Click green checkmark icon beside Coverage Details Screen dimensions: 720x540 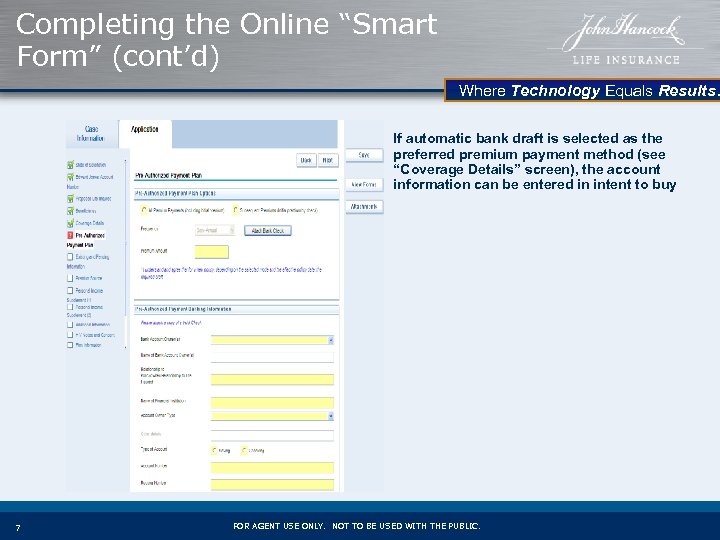70,223
